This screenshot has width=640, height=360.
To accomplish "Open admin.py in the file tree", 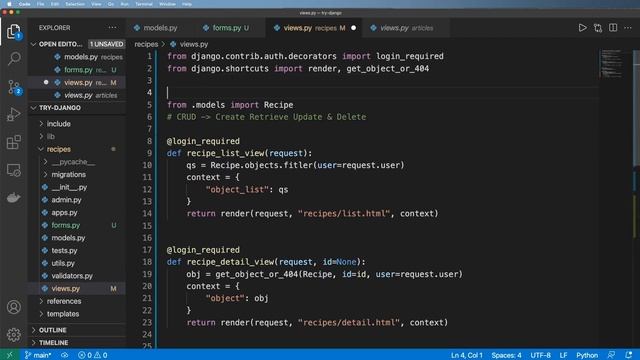I will 66,200.
